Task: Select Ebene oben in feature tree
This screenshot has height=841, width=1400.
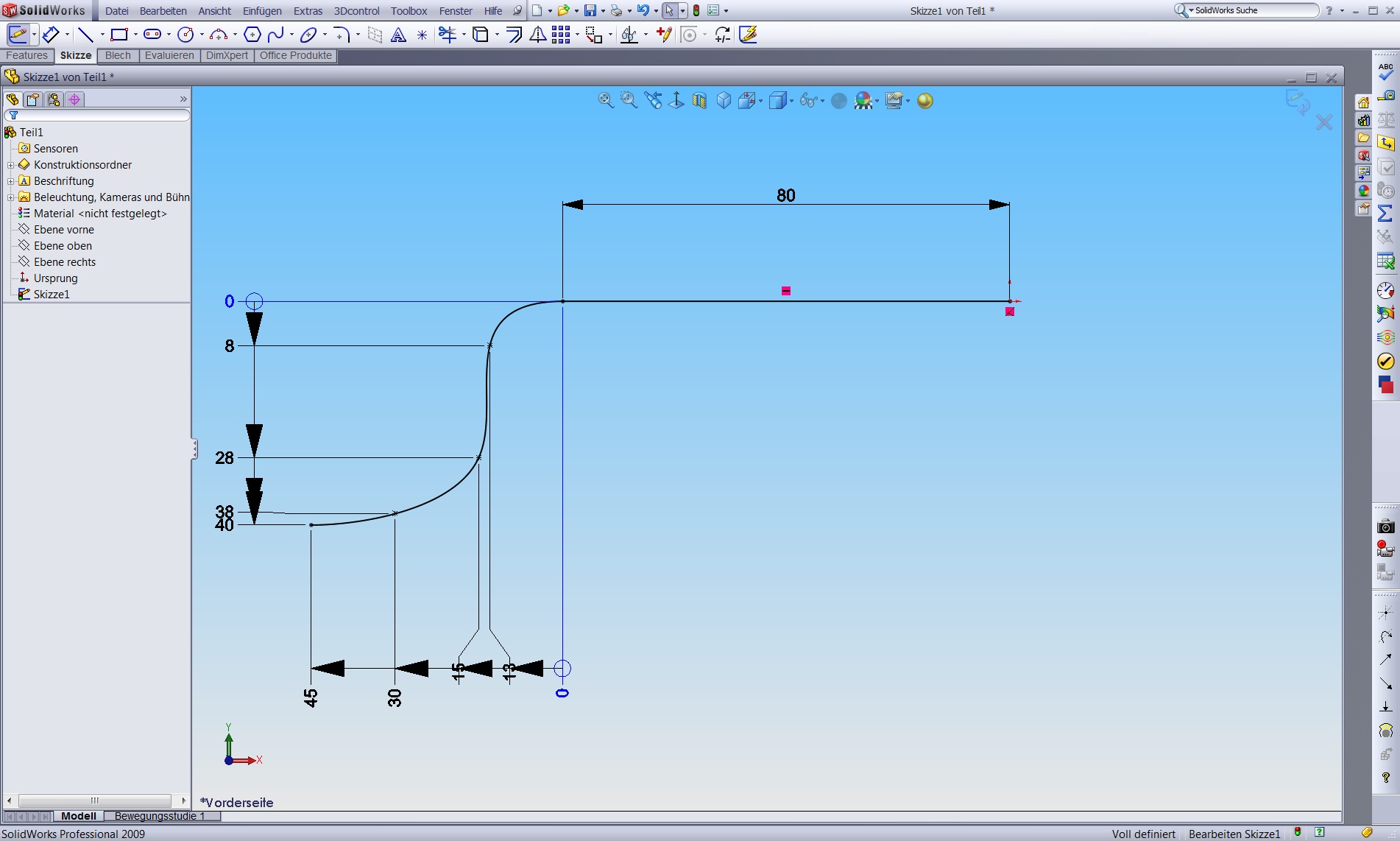Action: [x=63, y=246]
